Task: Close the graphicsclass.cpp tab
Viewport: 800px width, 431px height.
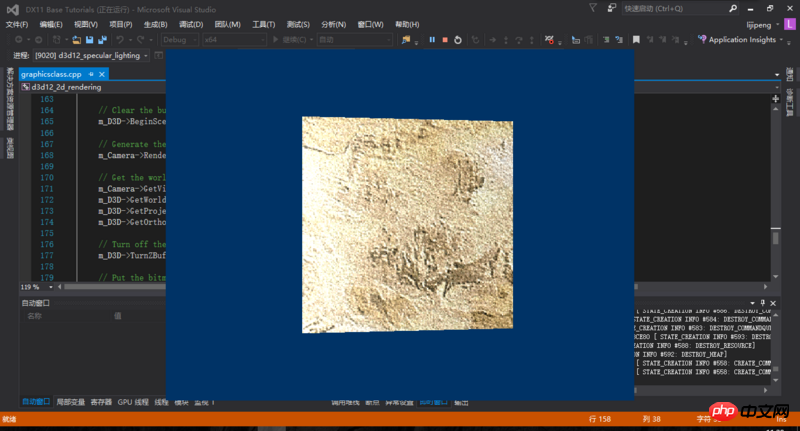Action: [104, 74]
